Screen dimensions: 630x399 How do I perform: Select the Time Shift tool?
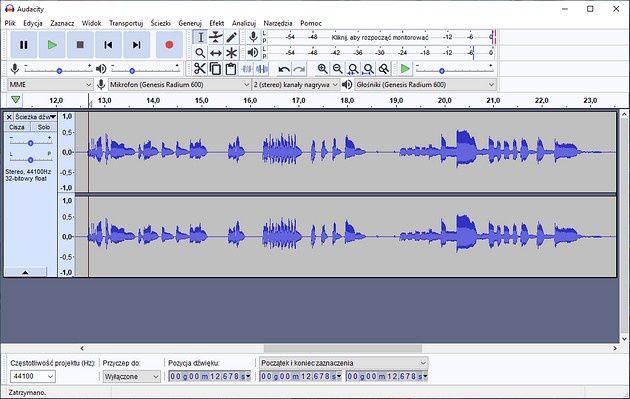216,53
